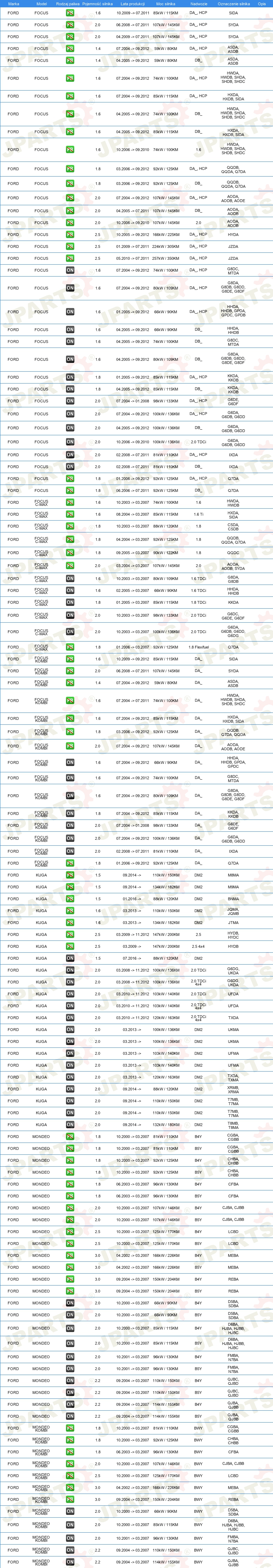Click petrol icon in FOCUS C-MAX 1.8 Flexifuel row

[70, 647]
